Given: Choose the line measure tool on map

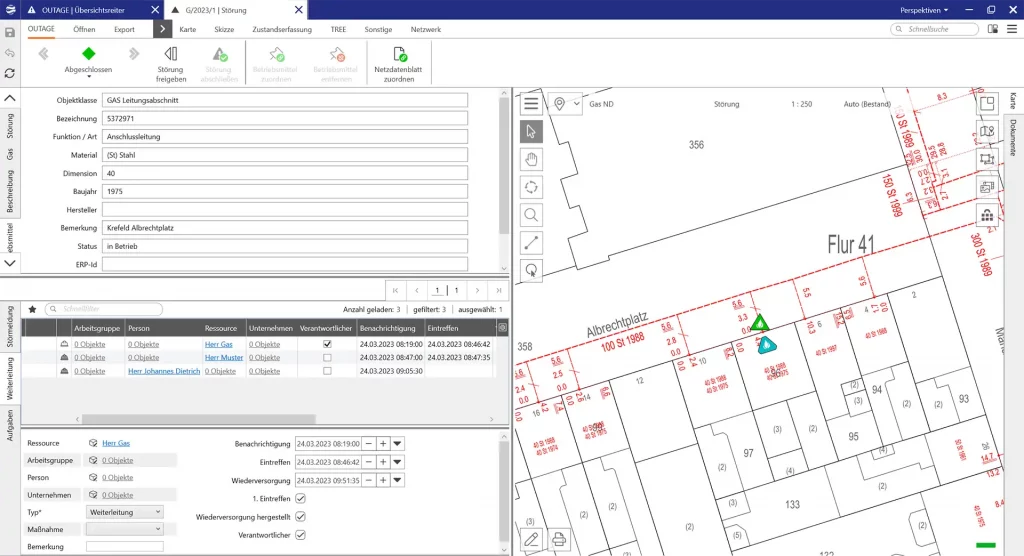Looking at the screenshot, I should (532, 241).
